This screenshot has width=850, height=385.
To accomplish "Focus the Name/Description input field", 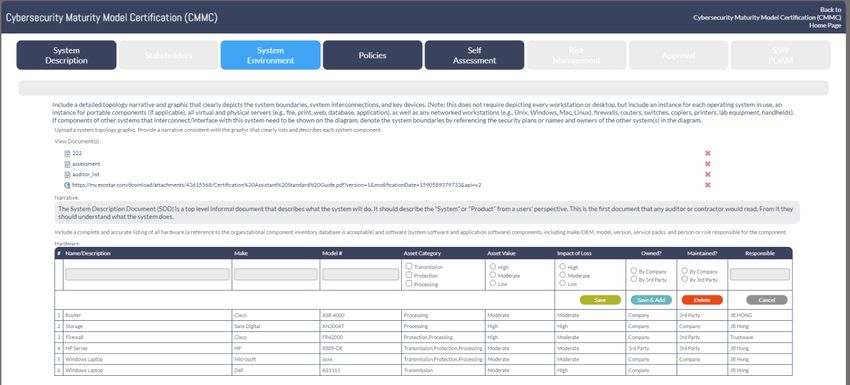I will tap(147, 274).
